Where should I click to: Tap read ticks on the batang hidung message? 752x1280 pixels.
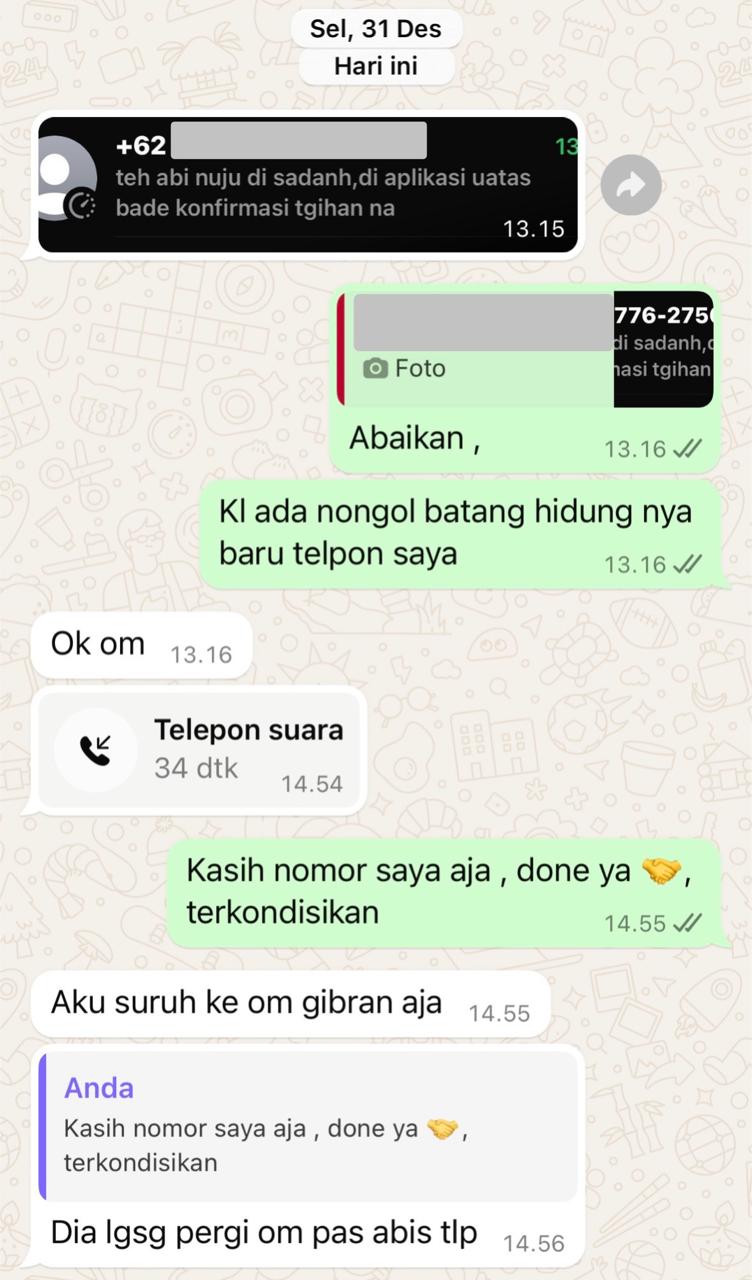click(x=687, y=565)
